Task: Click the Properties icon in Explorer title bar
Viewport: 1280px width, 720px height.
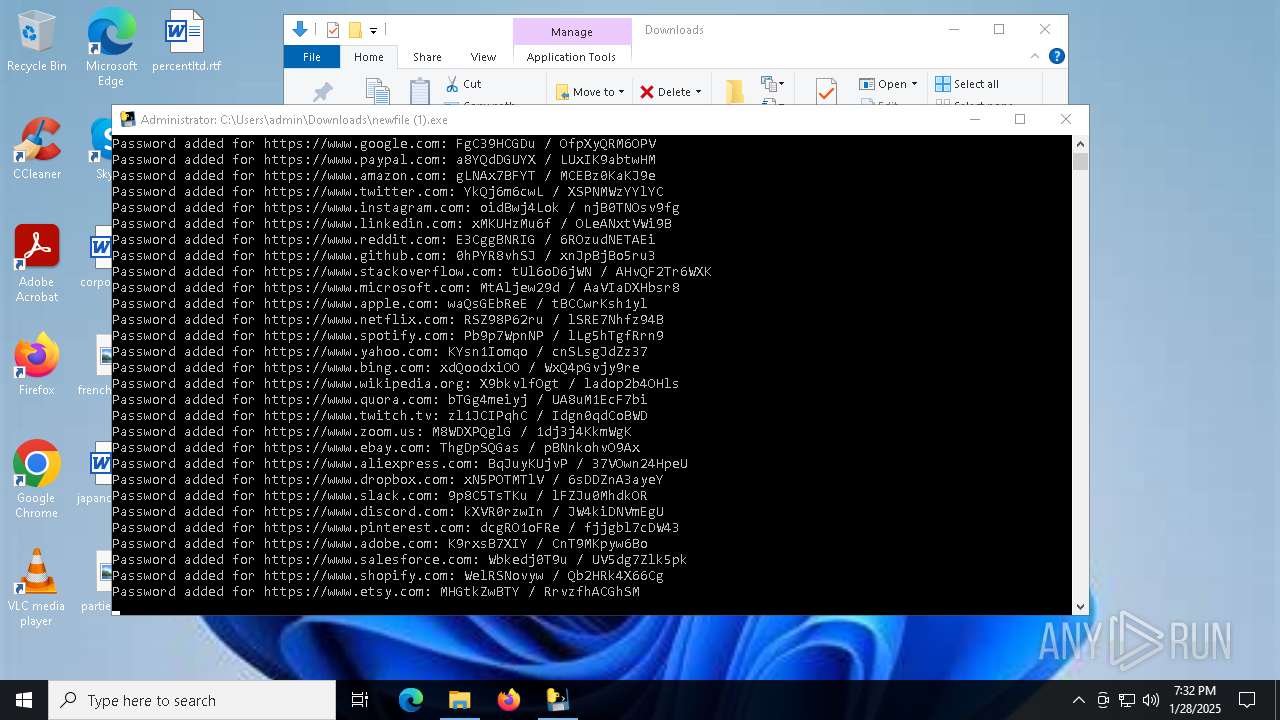Action: [x=333, y=30]
